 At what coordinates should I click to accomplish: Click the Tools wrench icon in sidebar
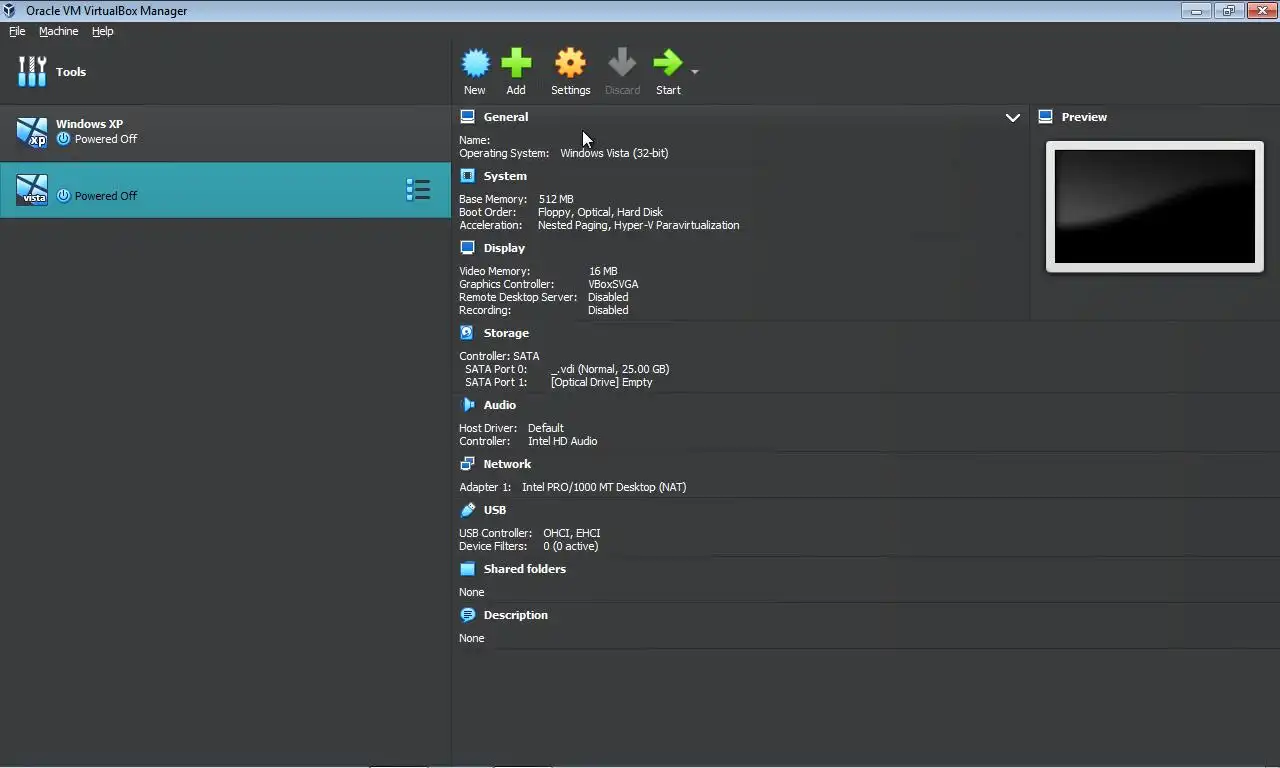click(x=32, y=72)
